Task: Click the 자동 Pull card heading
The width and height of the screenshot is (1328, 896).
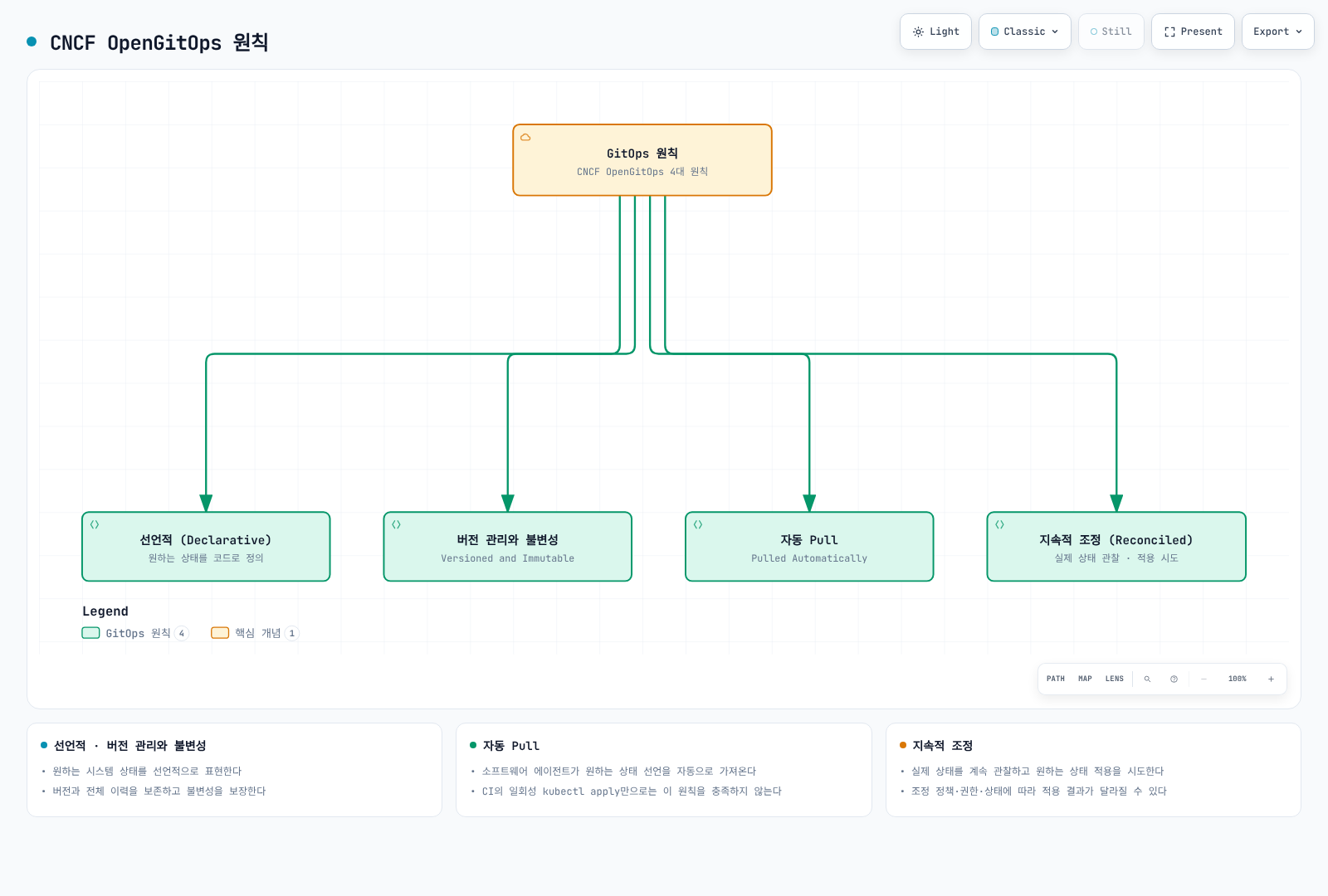Action: tap(511, 746)
